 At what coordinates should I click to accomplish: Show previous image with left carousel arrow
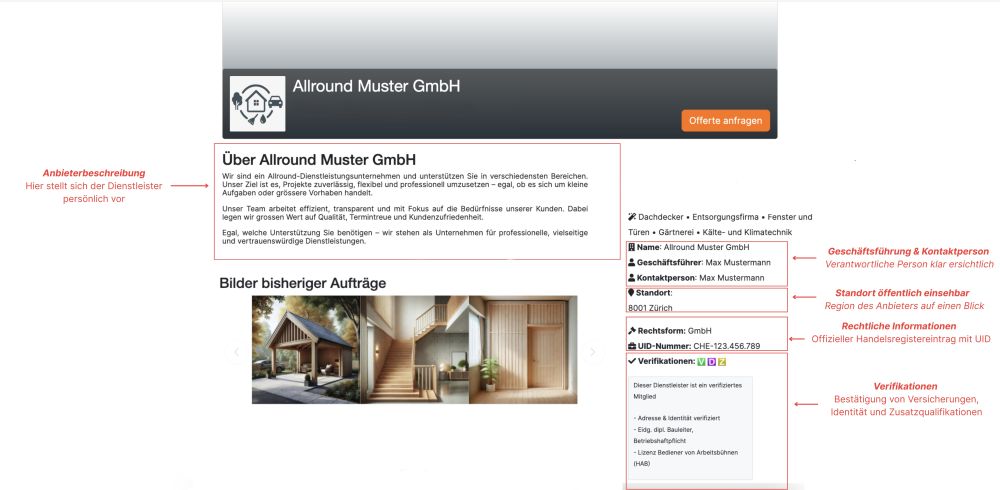[x=237, y=352]
